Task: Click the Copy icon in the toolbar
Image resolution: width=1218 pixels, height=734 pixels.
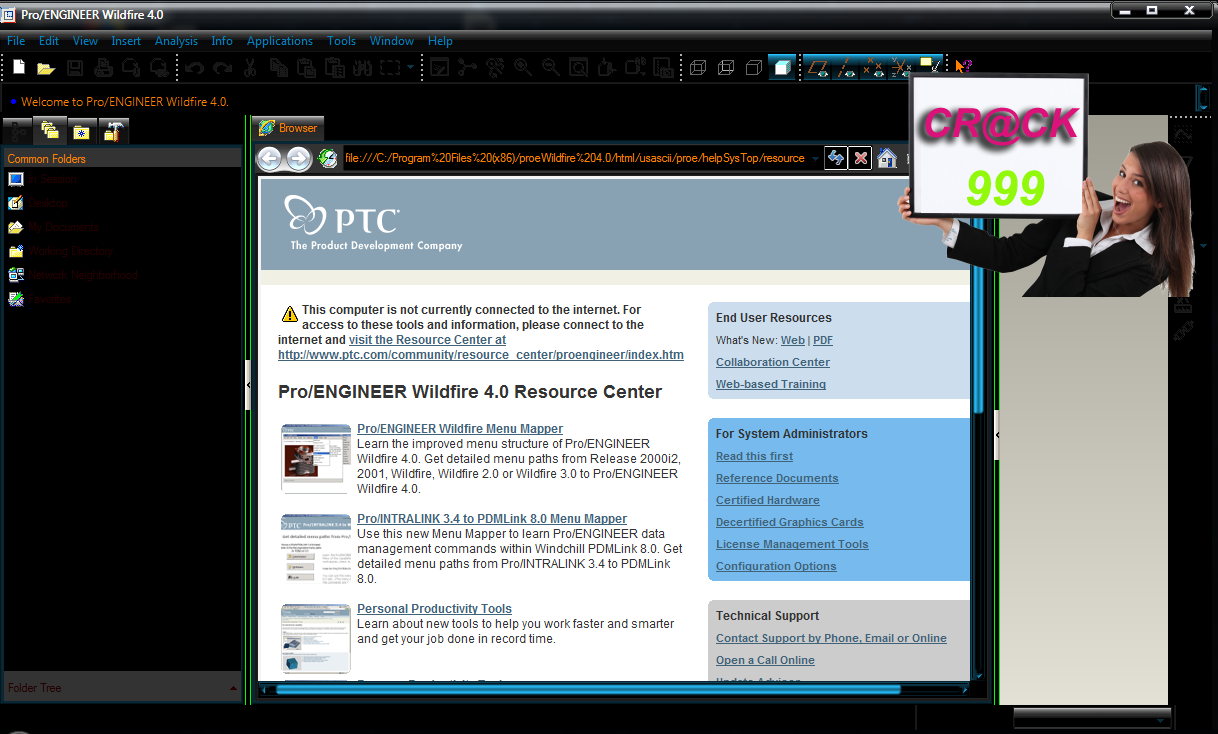Action: pos(279,68)
